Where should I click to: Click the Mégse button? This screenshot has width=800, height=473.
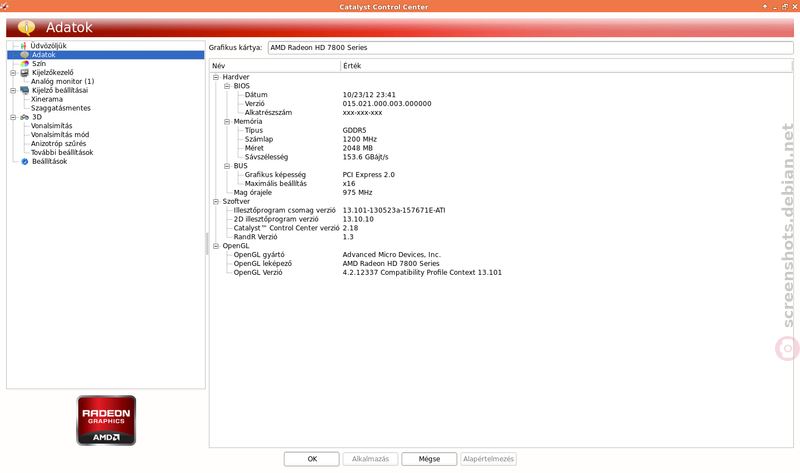[x=429, y=459]
